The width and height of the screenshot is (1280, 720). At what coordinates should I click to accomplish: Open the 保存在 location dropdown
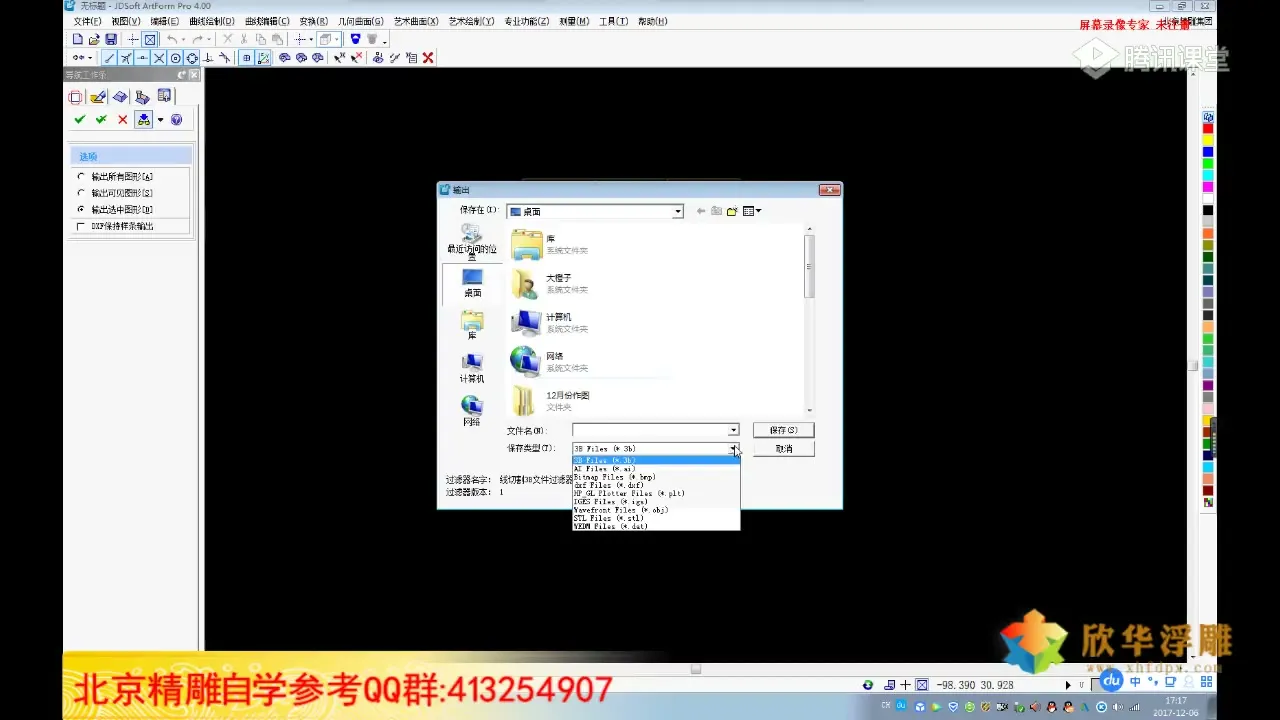(x=677, y=211)
